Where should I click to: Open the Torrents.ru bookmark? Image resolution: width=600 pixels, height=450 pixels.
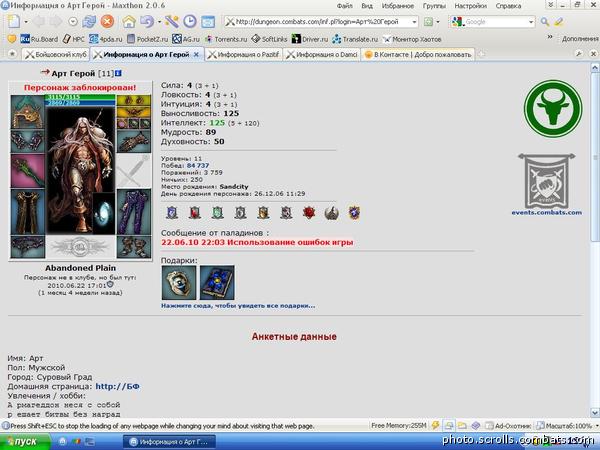point(226,39)
